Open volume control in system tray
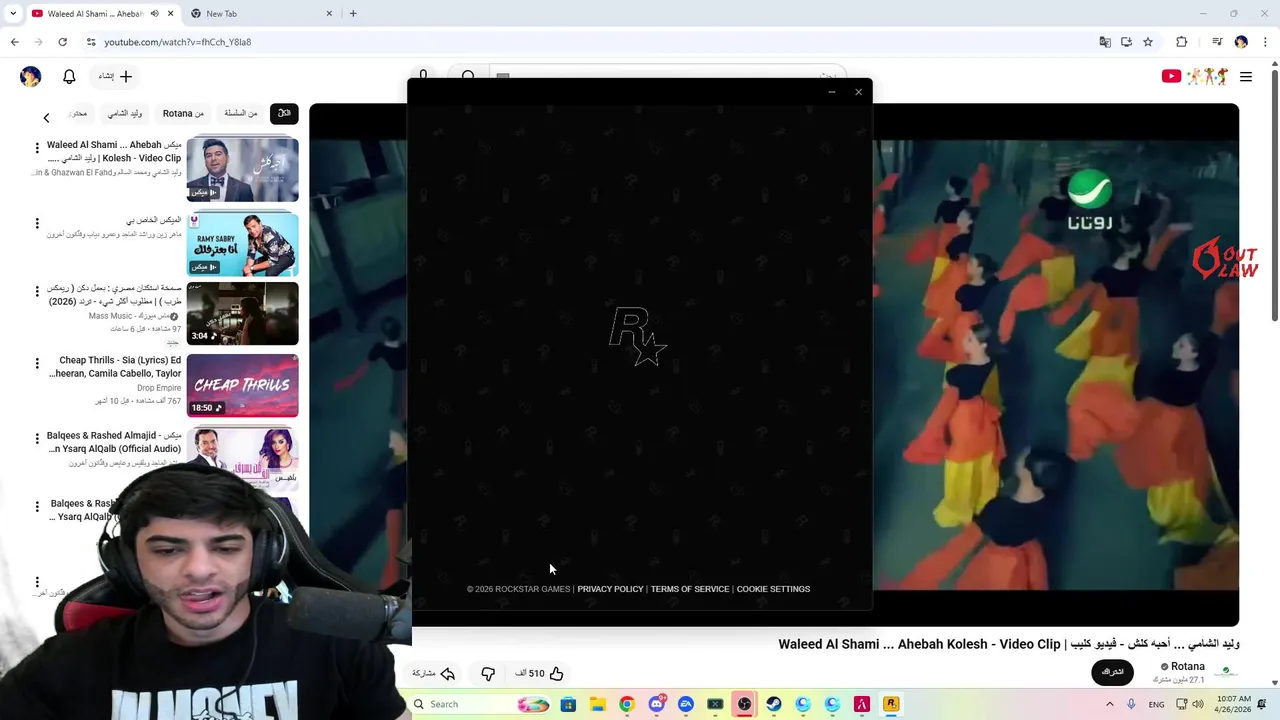The image size is (1280, 720). 1198,704
